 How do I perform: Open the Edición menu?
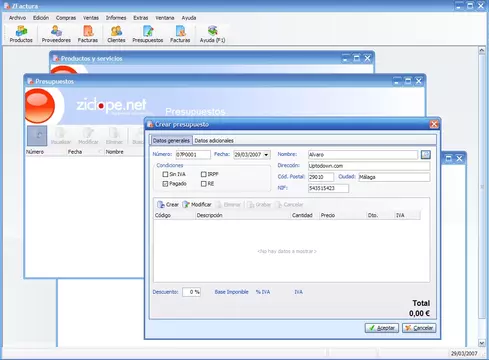41,18
